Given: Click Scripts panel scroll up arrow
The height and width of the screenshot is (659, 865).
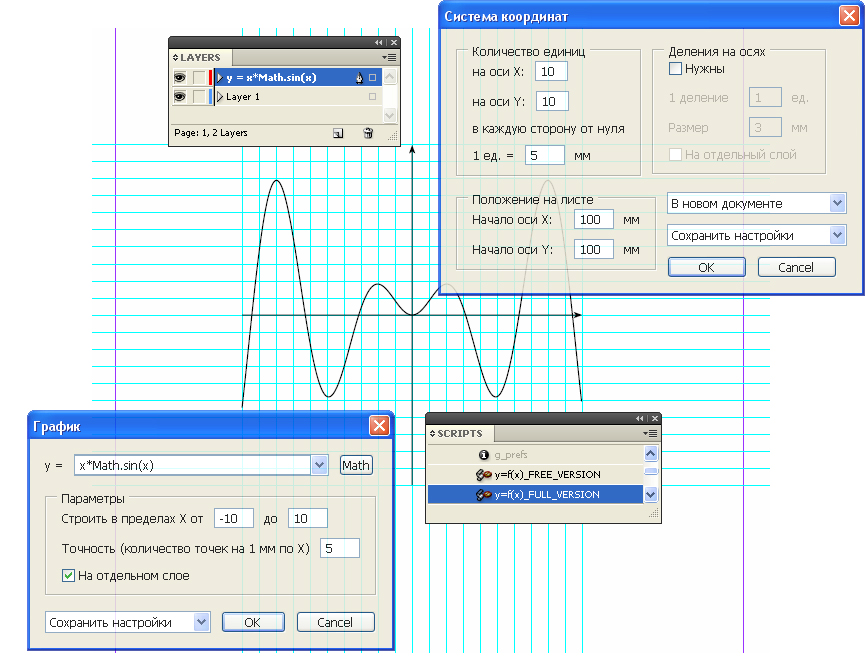Looking at the screenshot, I should click(x=651, y=454).
